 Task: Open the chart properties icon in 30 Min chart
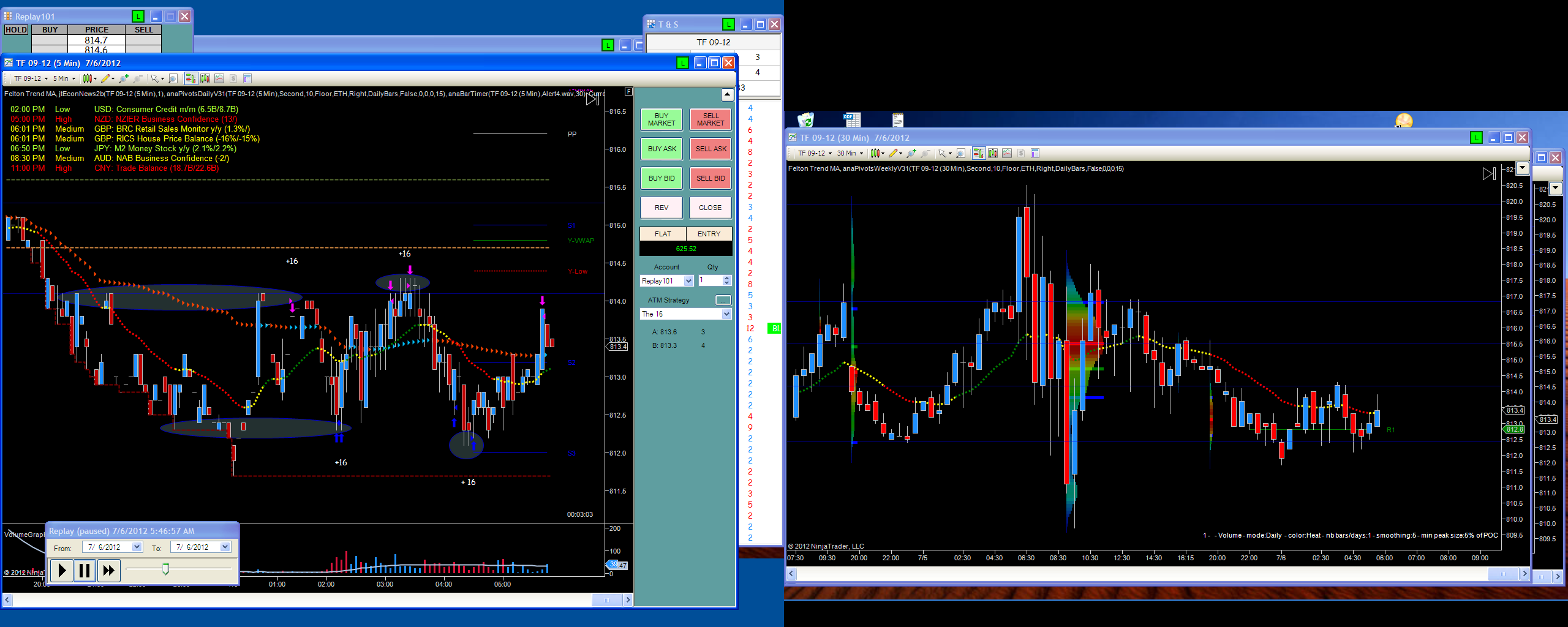[x=1035, y=153]
